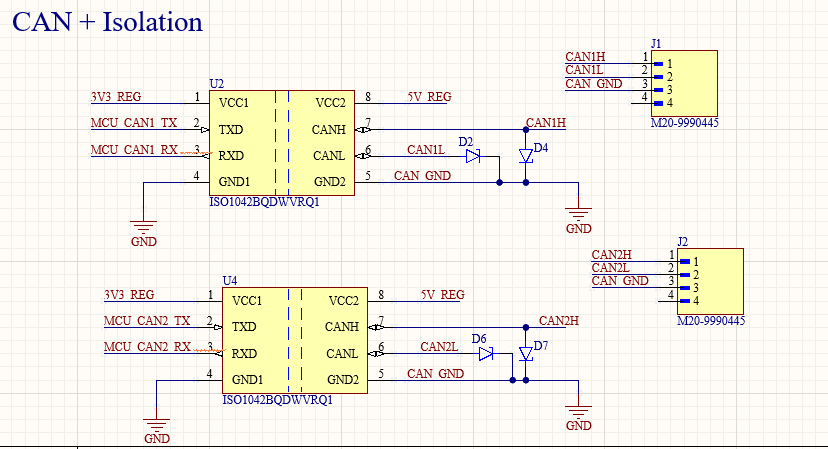Select M20-9990445 text under J1
The image size is (828, 449).
685,123
